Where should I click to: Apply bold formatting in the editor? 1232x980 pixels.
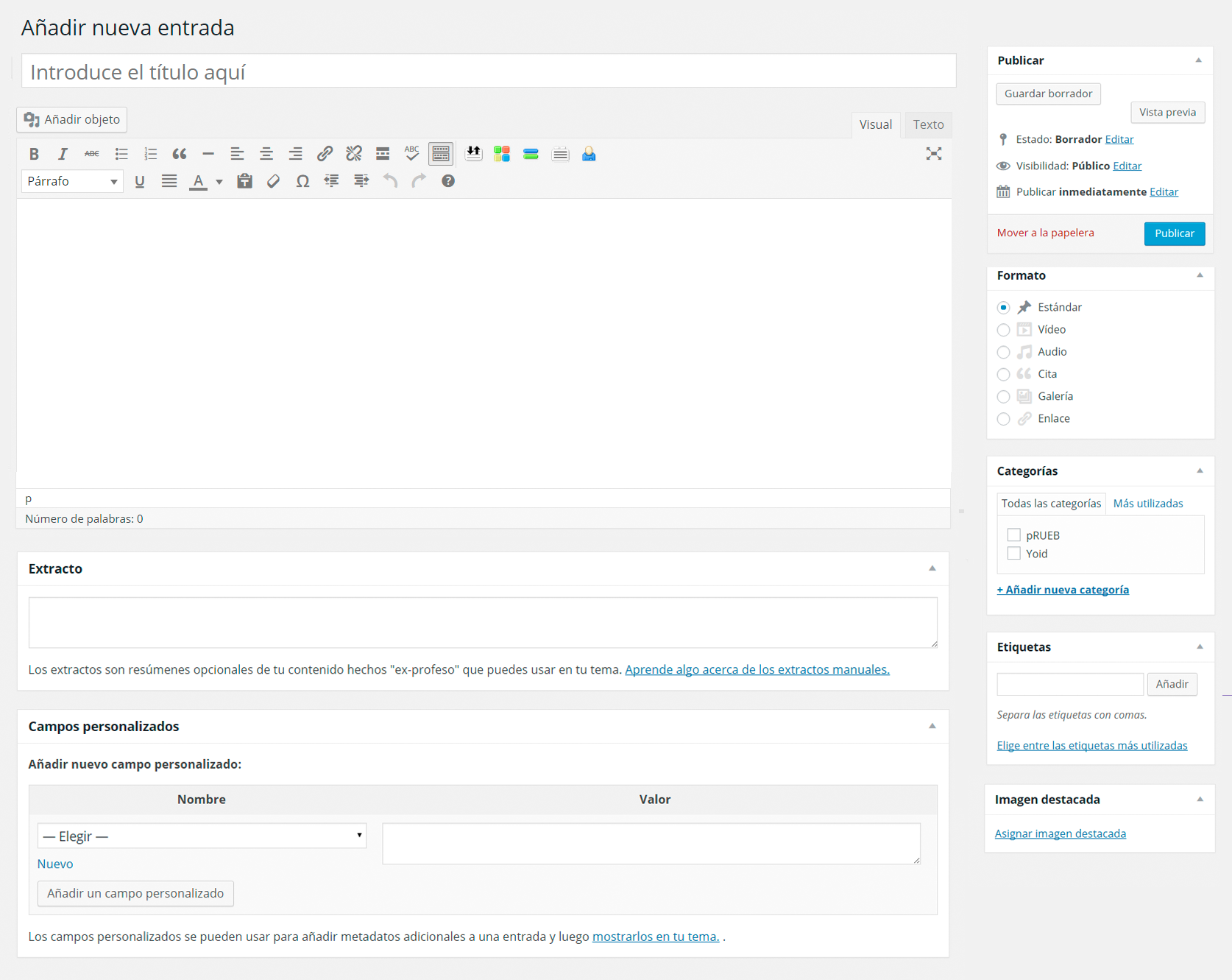34,153
